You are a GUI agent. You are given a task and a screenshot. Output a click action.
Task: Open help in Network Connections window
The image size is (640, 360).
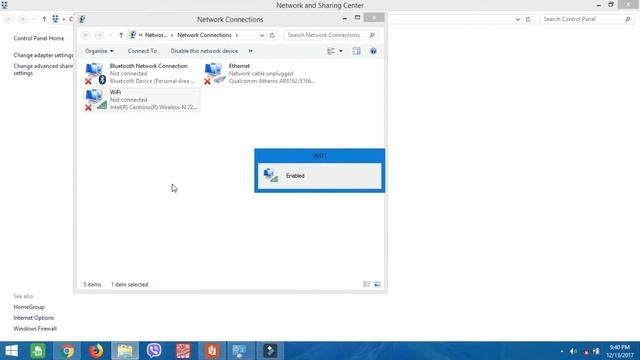(x=373, y=51)
